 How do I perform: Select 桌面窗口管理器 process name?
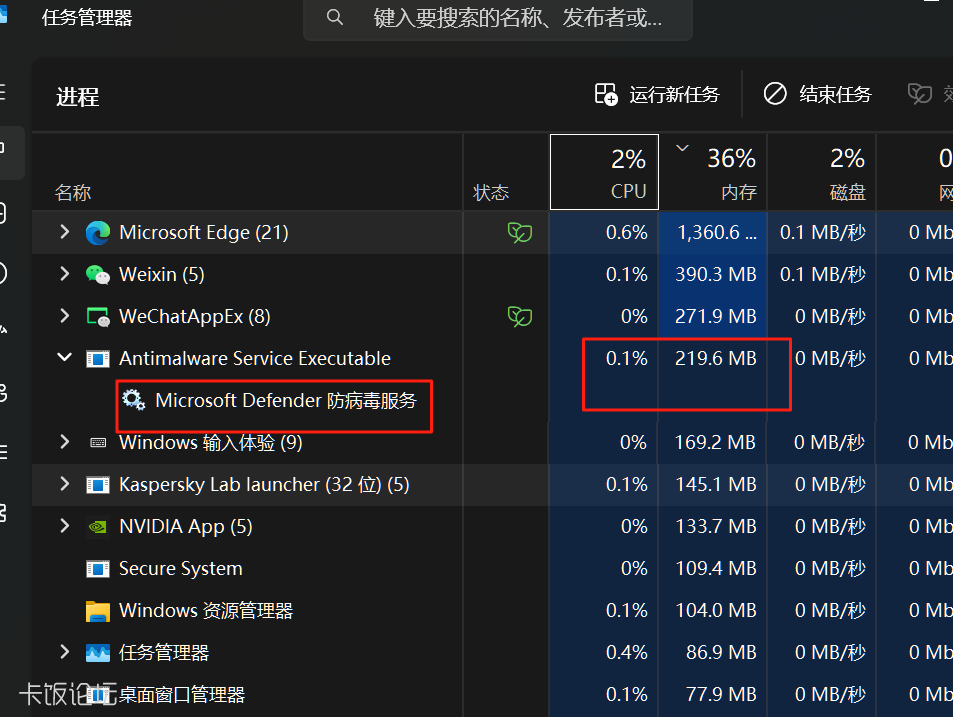coord(182,694)
